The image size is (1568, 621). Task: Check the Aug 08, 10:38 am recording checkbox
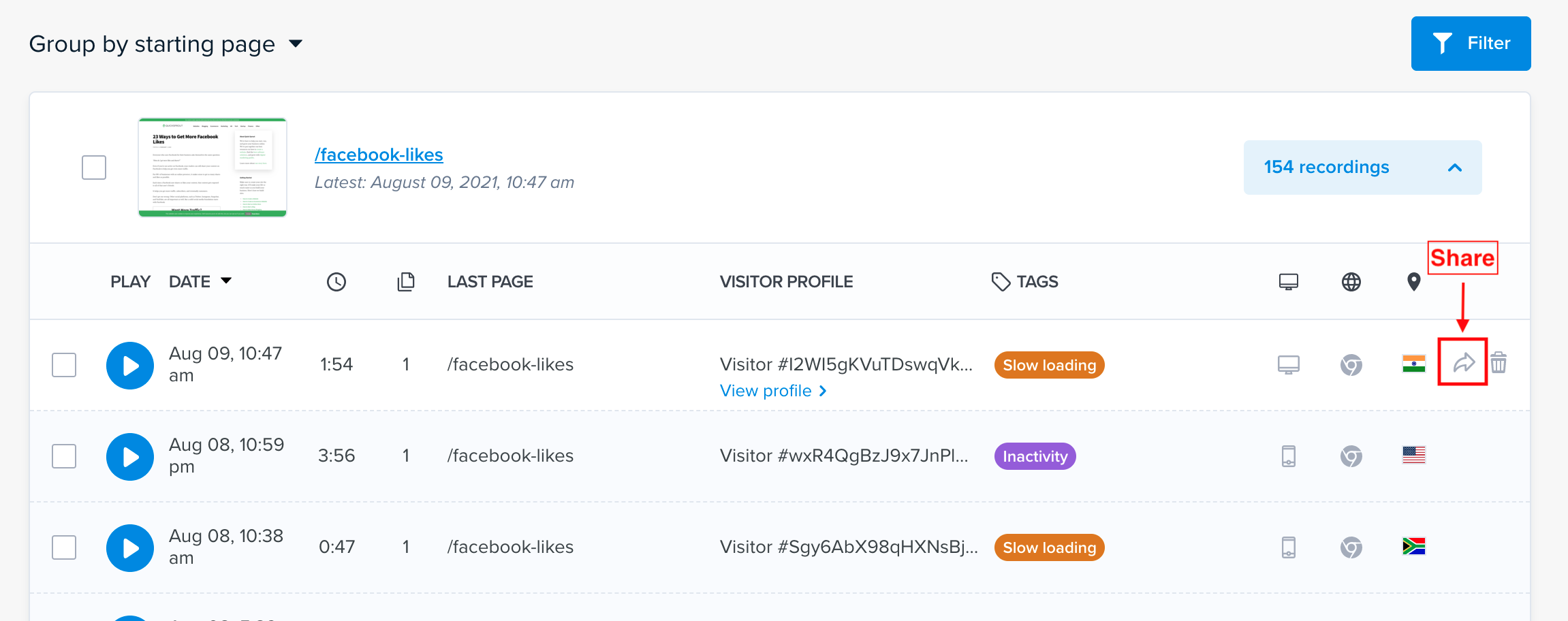click(64, 547)
